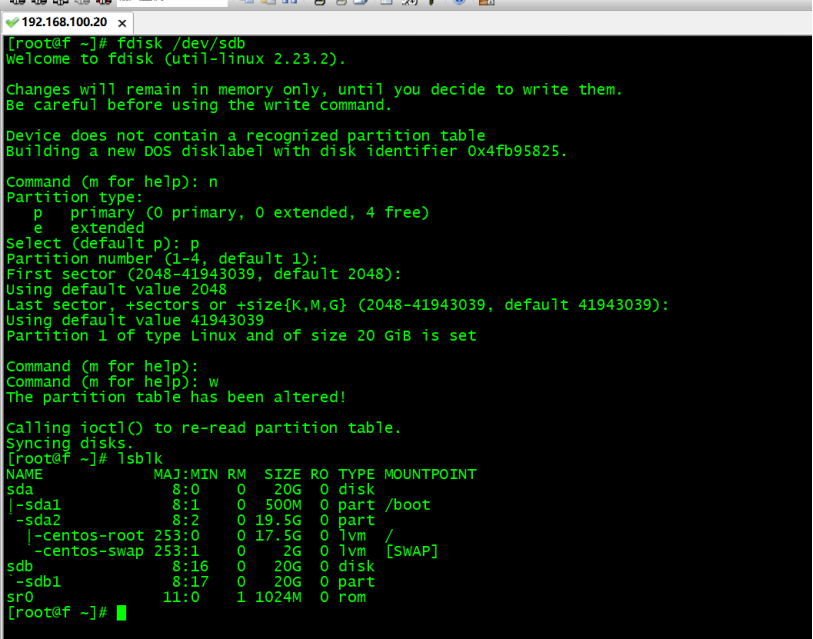
Task: Select the 192.168.100.20 session tab
Action: tap(67, 22)
